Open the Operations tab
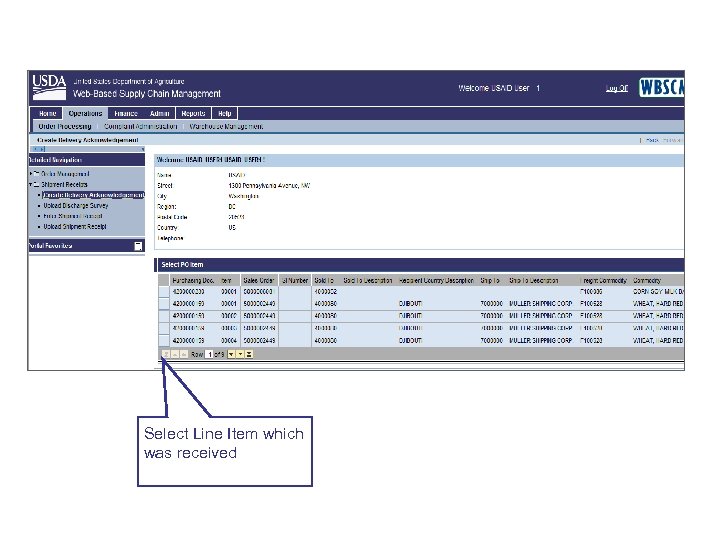The height and width of the screenshot is (540, 720). [x=85, y=113]
